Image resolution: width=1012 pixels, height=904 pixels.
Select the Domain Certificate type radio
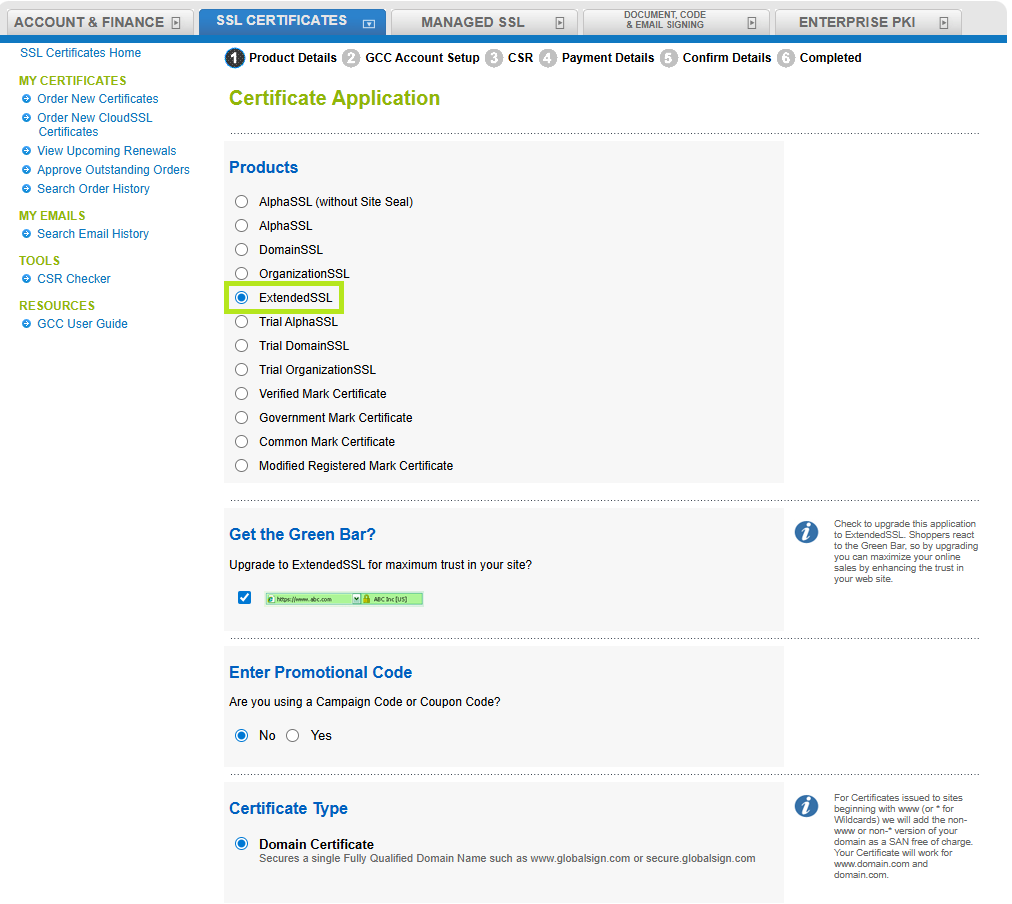[241, 844]
